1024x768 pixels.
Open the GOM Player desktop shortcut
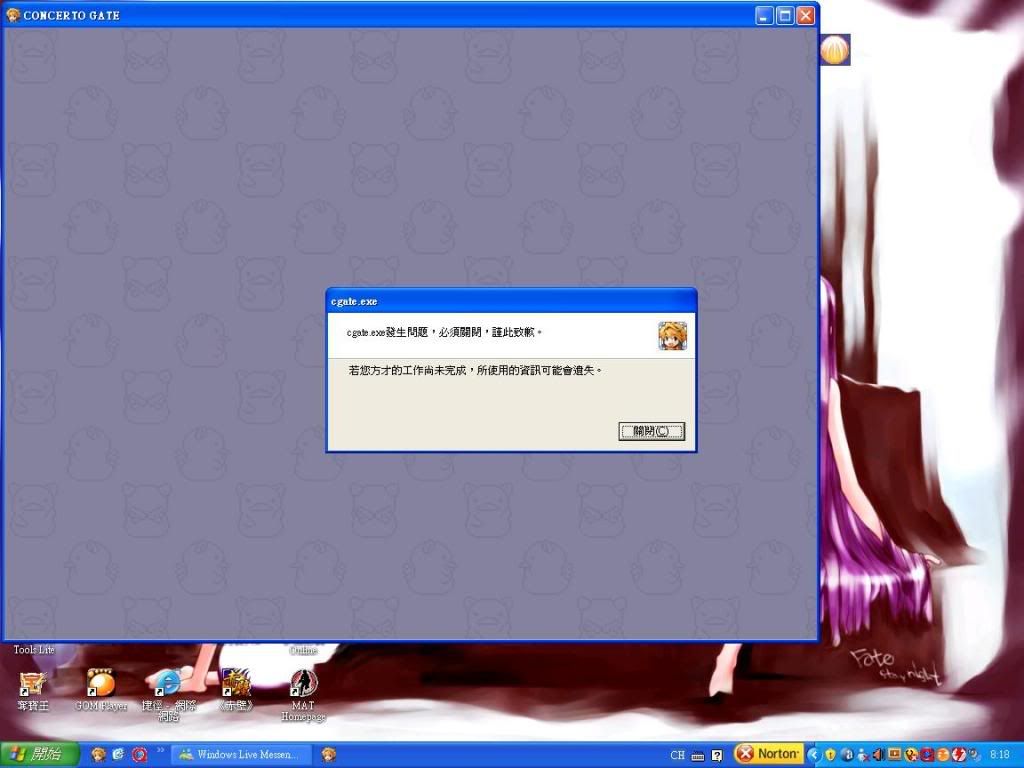100,684
